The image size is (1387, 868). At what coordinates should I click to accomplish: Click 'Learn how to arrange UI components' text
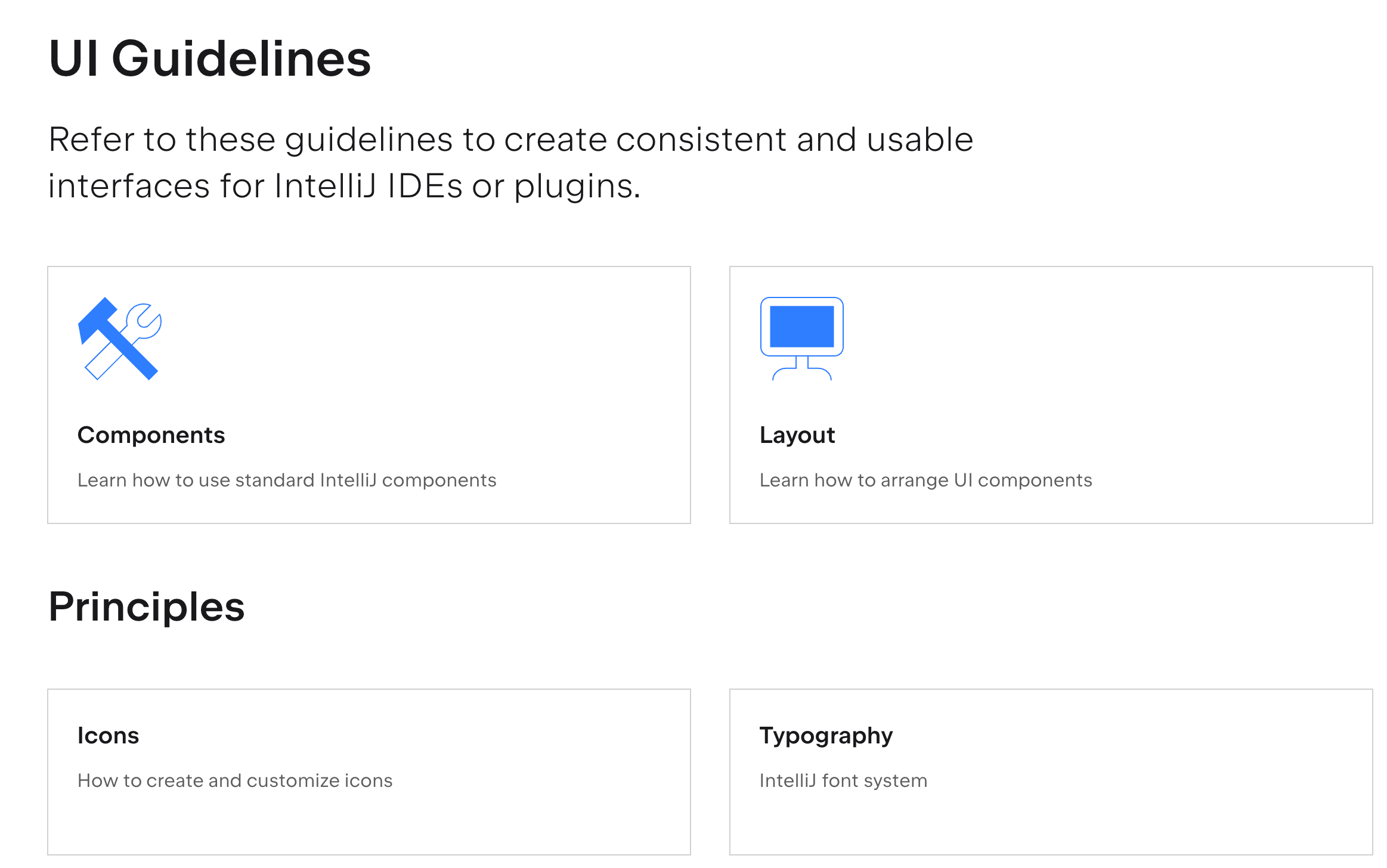click(926, 480)
